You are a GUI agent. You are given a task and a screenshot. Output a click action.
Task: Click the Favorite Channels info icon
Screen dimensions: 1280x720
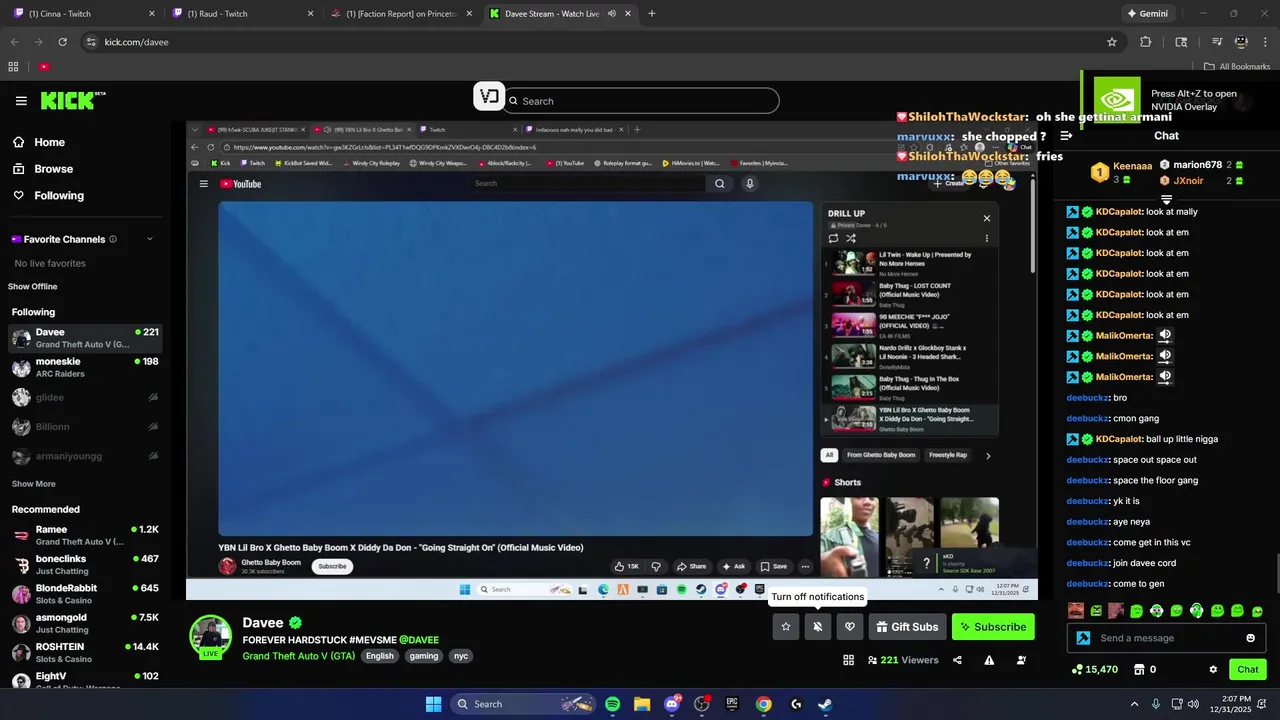click(x=113, y=239)
